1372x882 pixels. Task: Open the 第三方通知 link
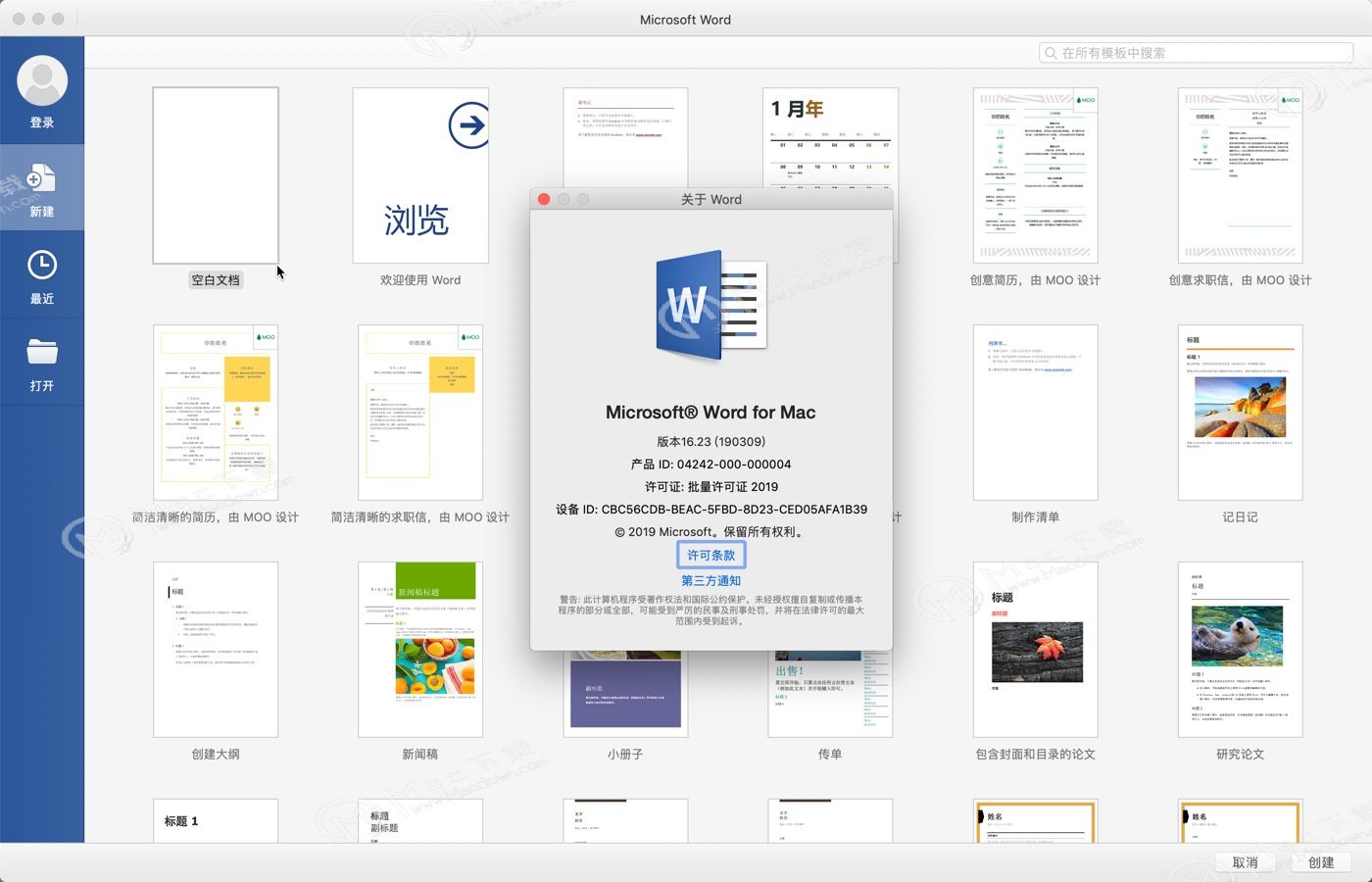click(710, 580)
